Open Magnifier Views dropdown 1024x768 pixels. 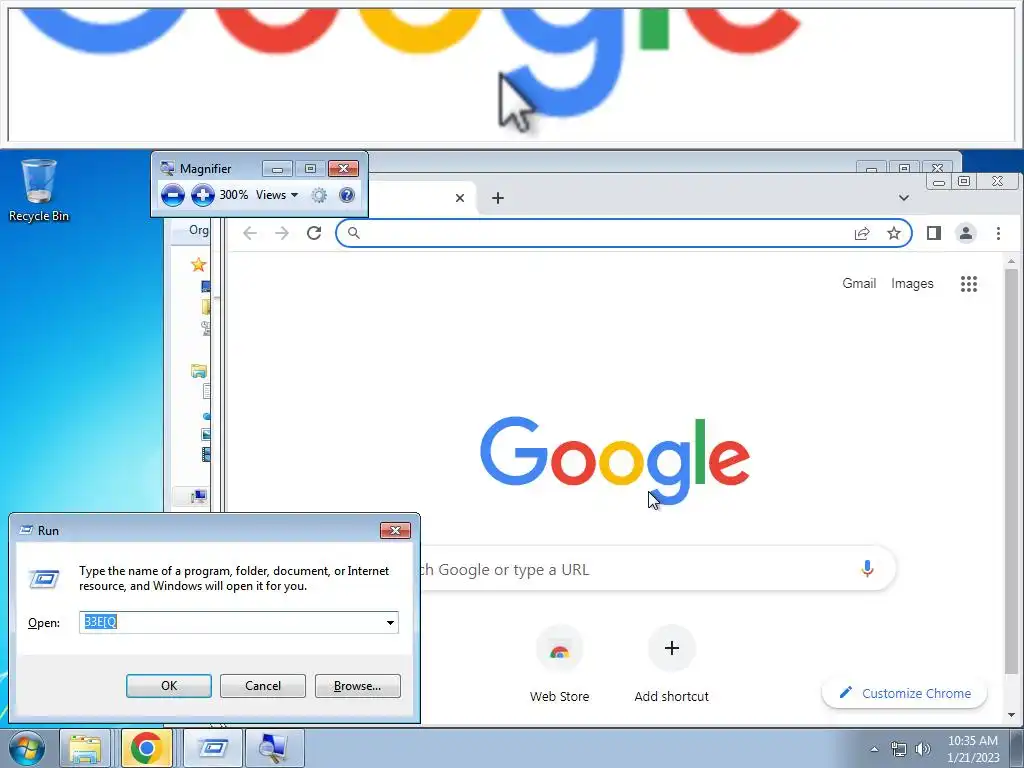[x=277, y=195]
